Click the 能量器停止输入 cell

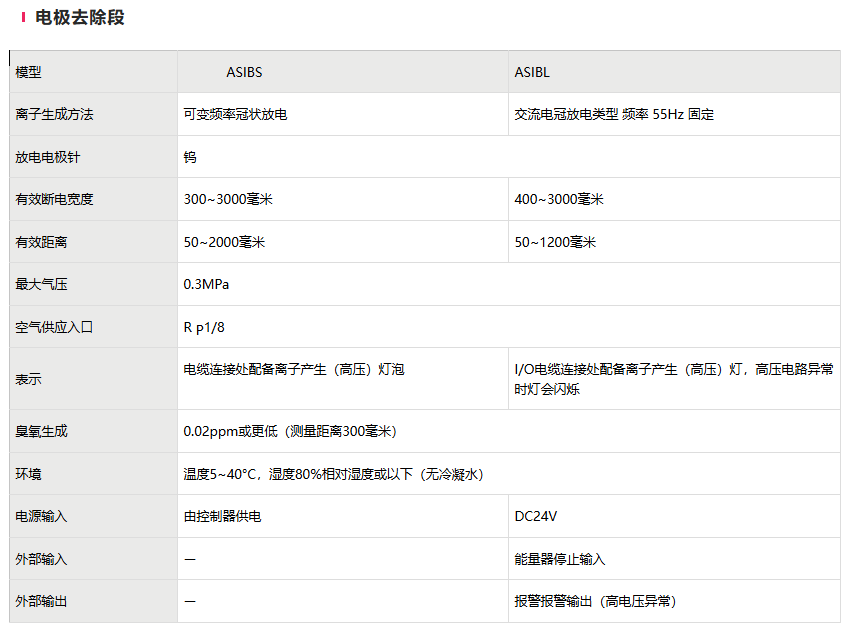[x=560, y=559]
